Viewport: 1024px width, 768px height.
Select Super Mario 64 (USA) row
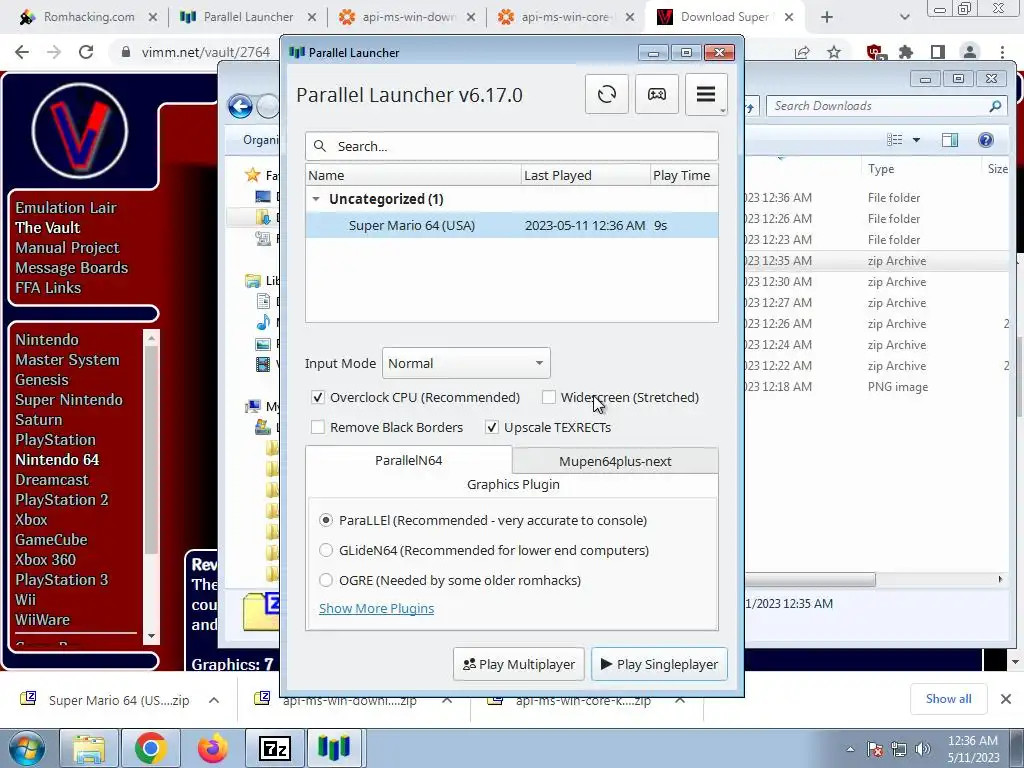512,225
